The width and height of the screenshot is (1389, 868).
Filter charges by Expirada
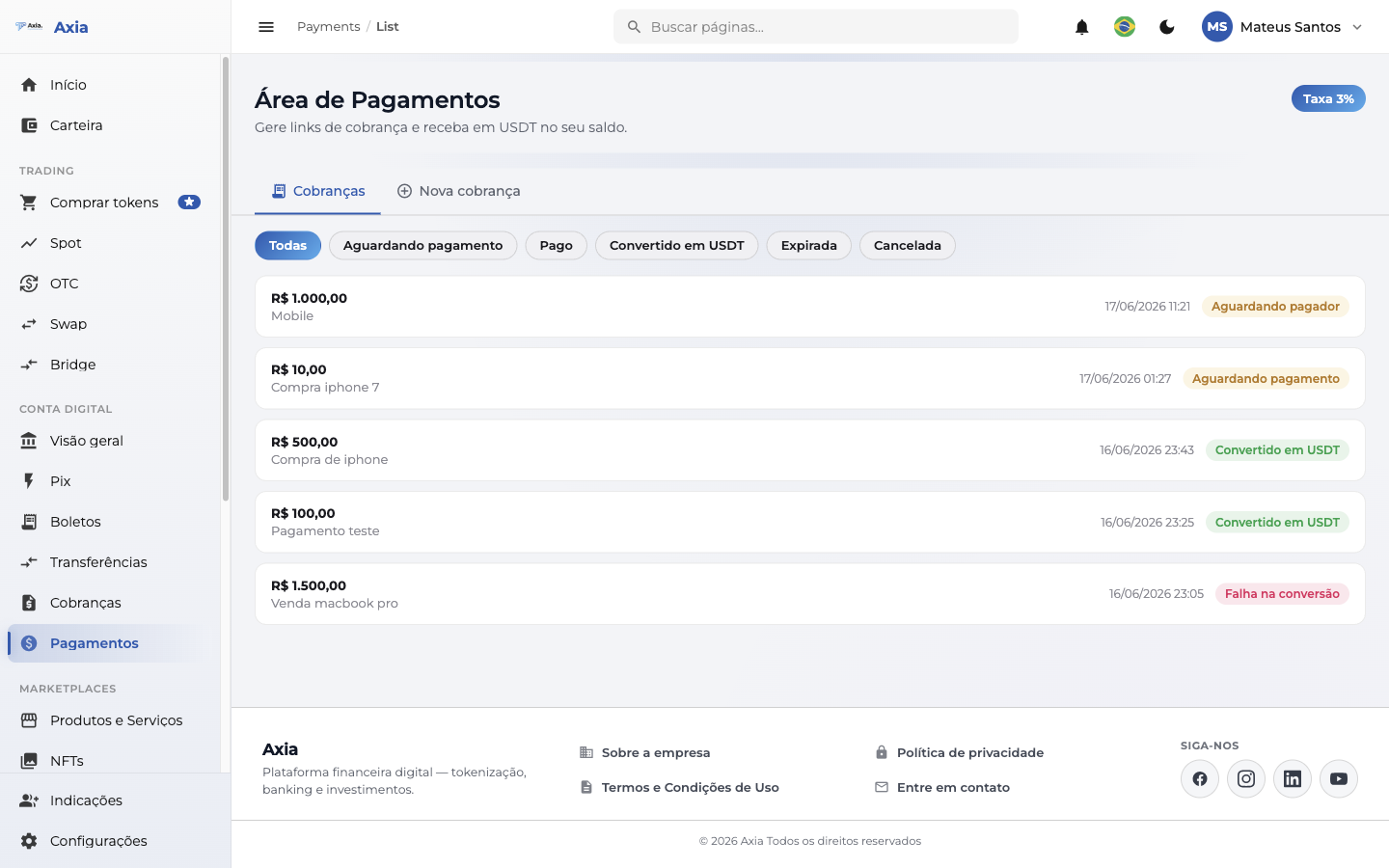809,246
